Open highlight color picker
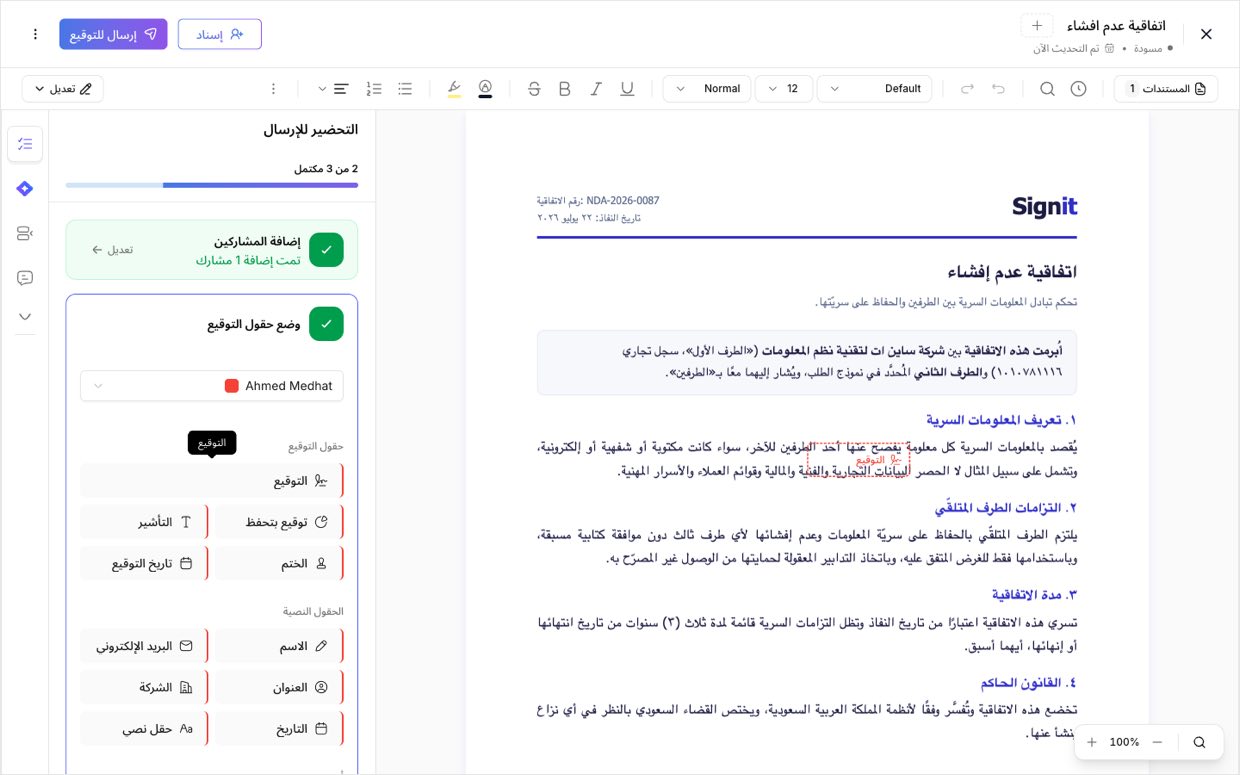The width and height of the screenshot is (1240, 775). (x=454, y=88)
